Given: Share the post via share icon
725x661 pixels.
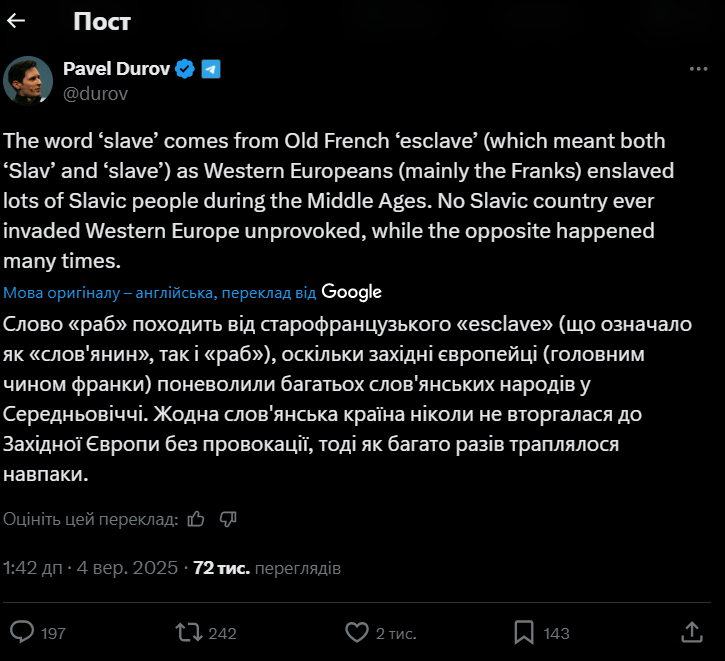Looking at the screenshot, I should click(x=692, y=632).
